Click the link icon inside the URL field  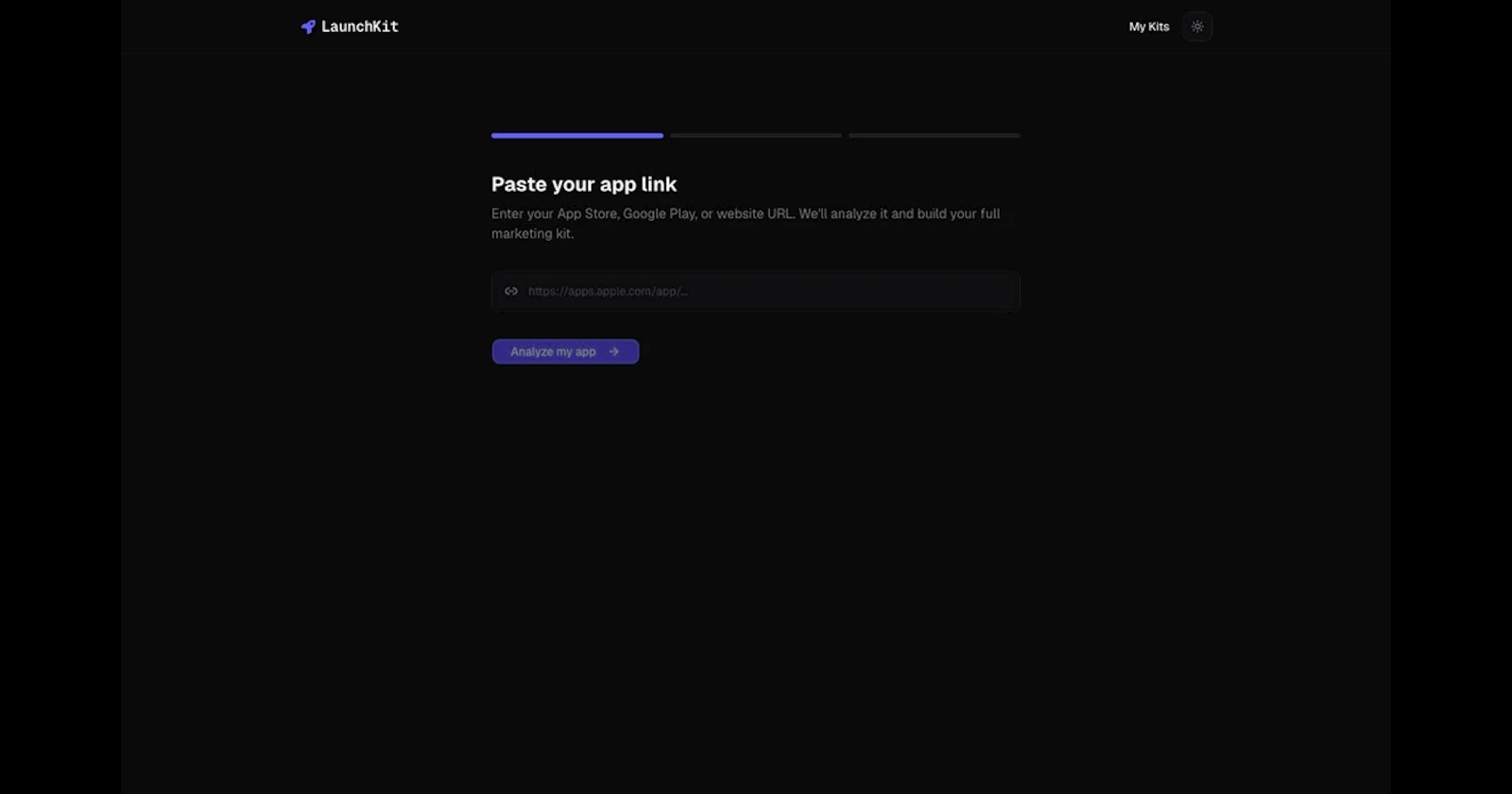point(511,291)
